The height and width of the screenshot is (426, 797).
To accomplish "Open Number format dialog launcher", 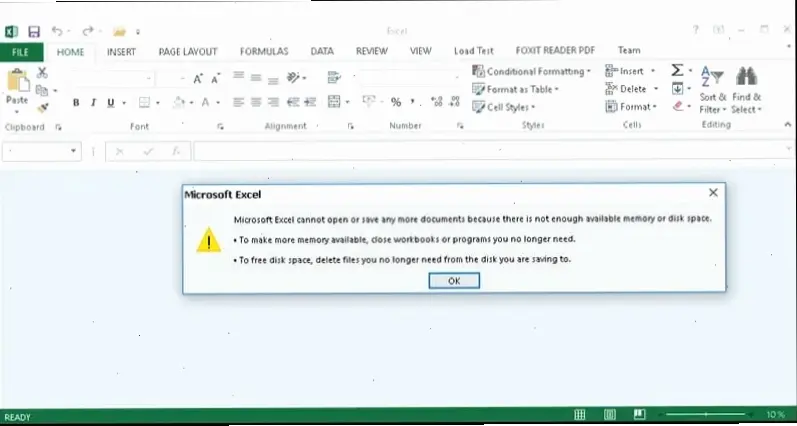I will [460, 126].
